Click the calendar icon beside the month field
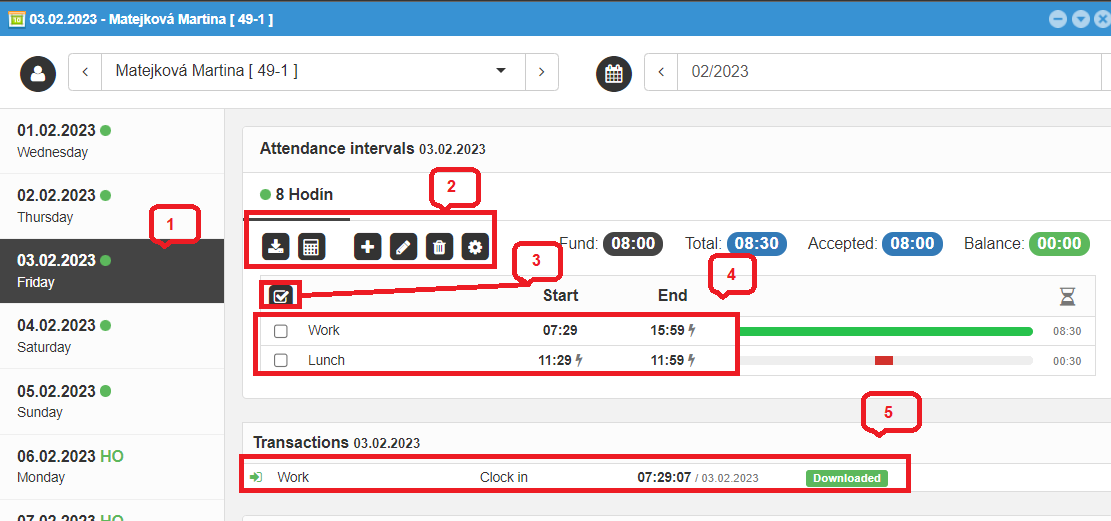 [x=614, y=73]
